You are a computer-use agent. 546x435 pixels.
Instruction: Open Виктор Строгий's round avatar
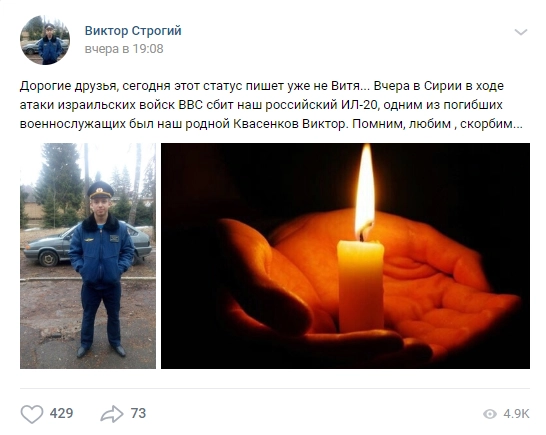[45, 40]
